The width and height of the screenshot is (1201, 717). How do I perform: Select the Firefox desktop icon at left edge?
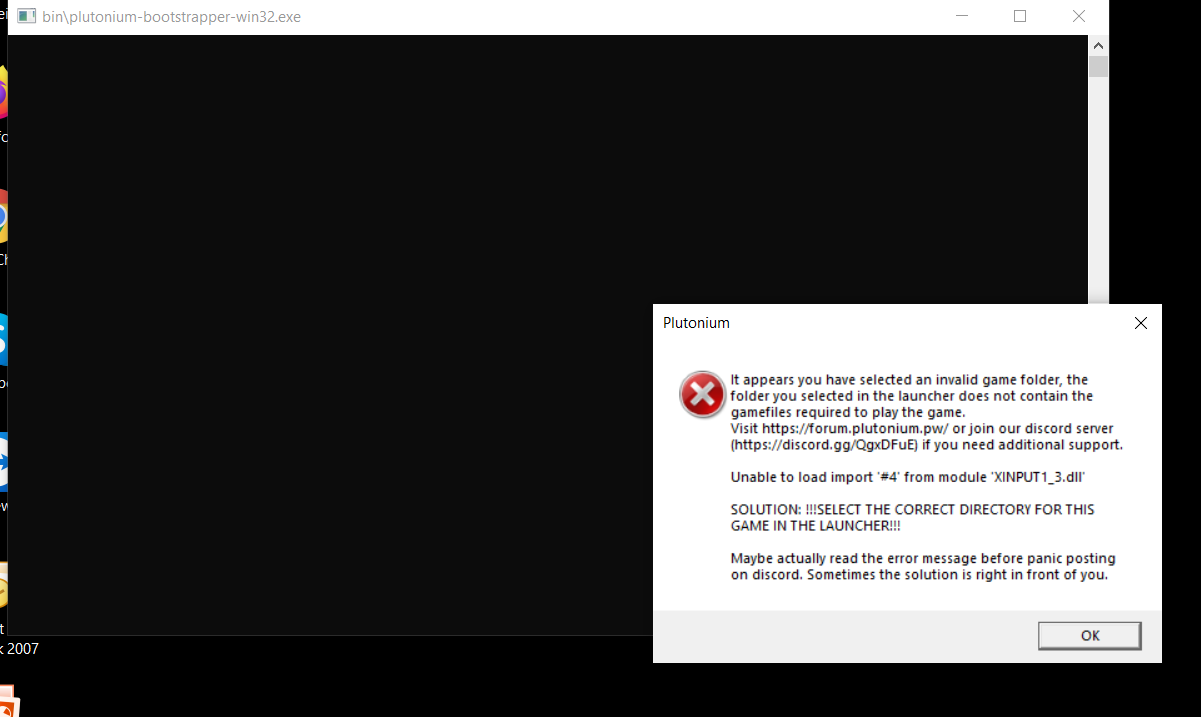3,98
